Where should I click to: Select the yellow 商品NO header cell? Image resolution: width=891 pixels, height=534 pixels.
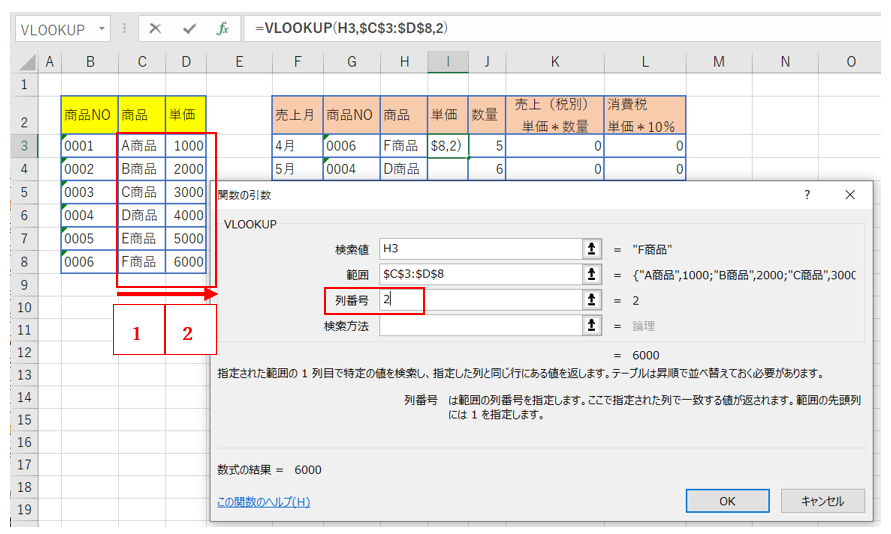click(x=89, y=115)
